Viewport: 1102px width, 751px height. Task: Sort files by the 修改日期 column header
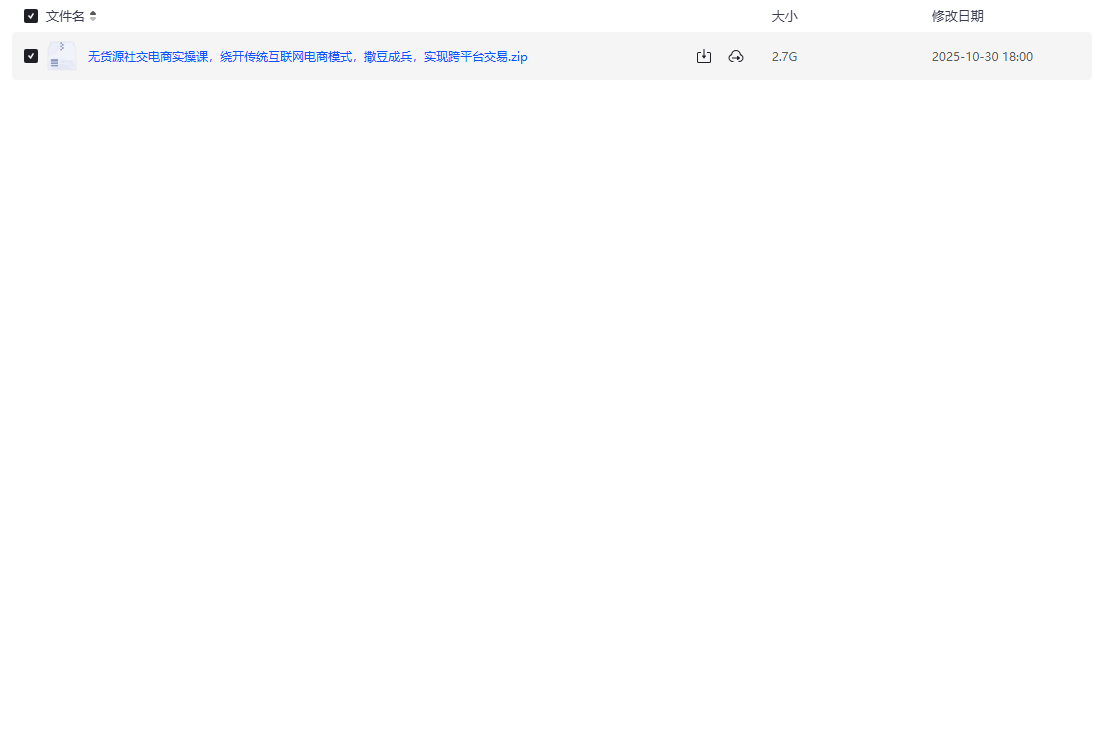(957, 16)
